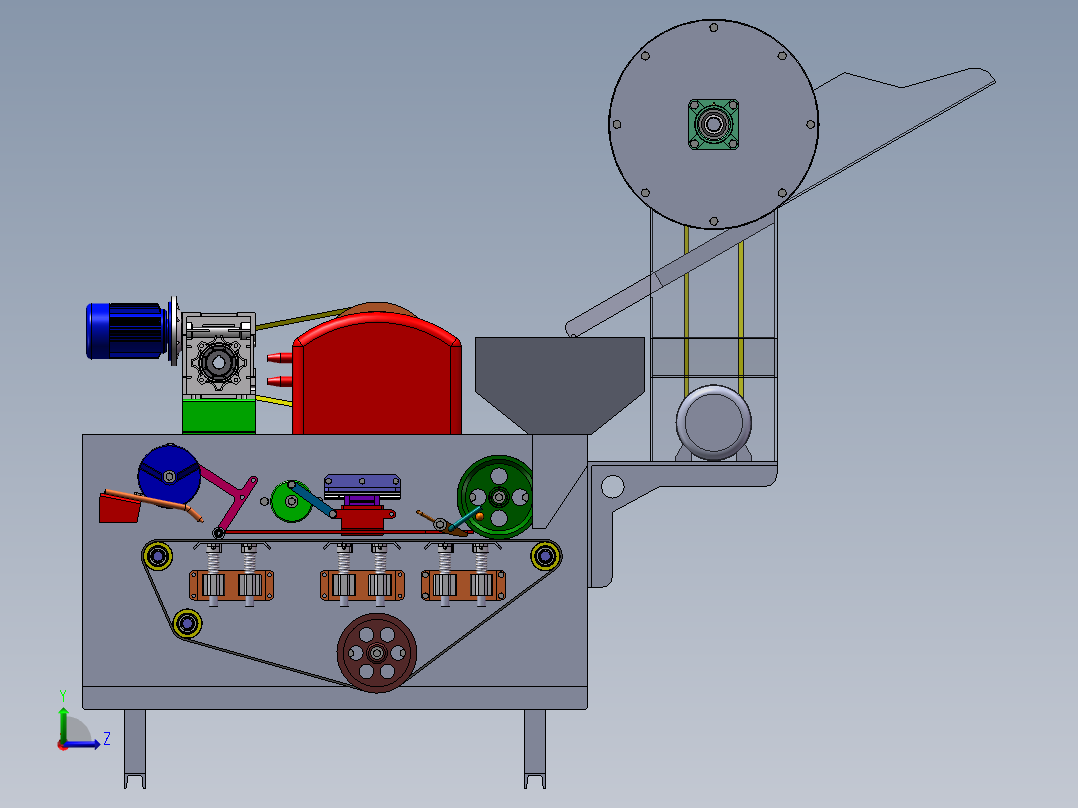Select the green spoked pulley wheel
The height and width of the screenshot is (808, 1078).
497,496
